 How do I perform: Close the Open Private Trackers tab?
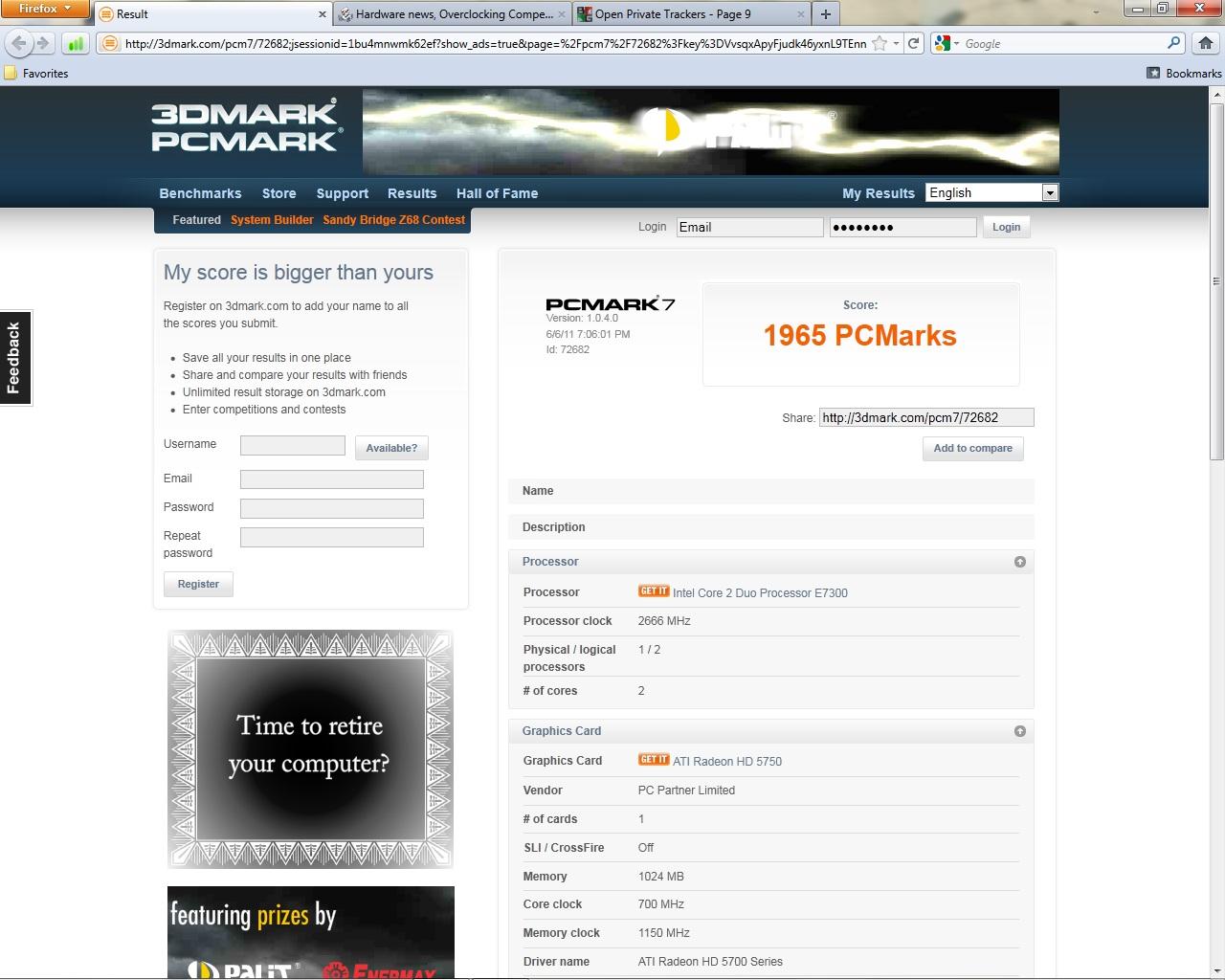tap(799, 14)
